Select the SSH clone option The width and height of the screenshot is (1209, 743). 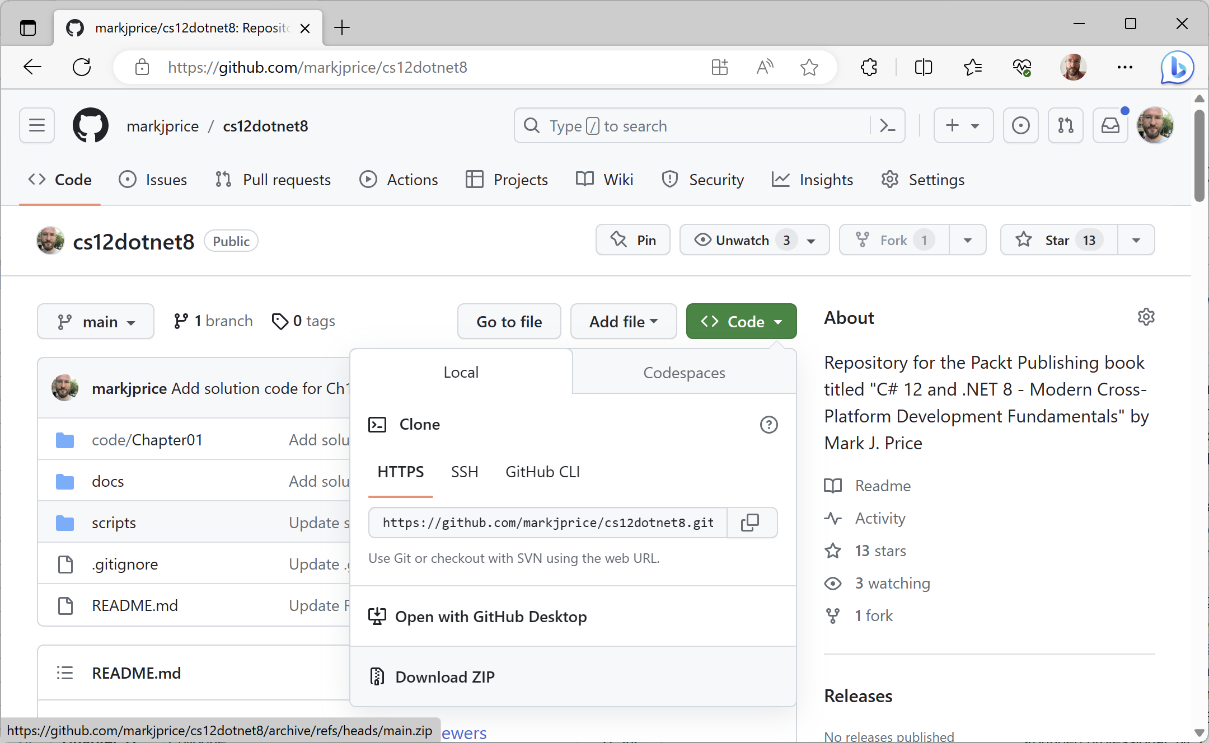[x=464, y=472]
